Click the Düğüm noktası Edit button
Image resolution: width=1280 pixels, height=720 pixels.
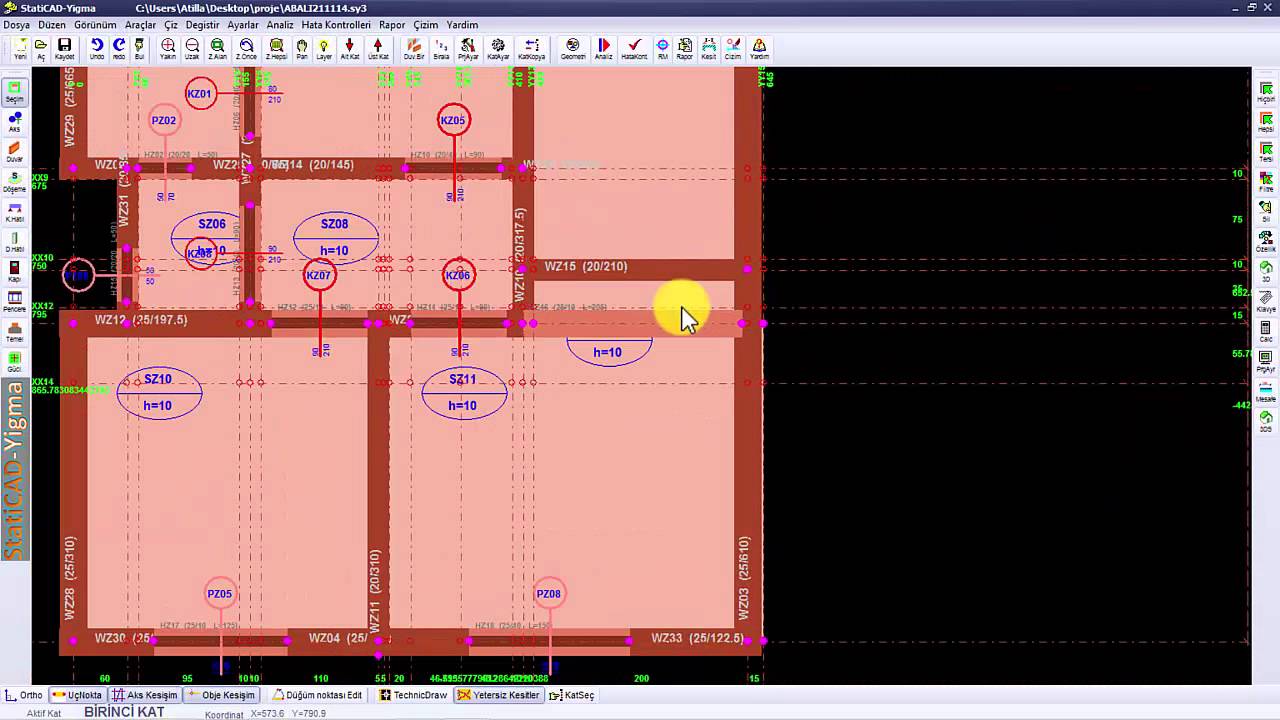pos(317,695)
